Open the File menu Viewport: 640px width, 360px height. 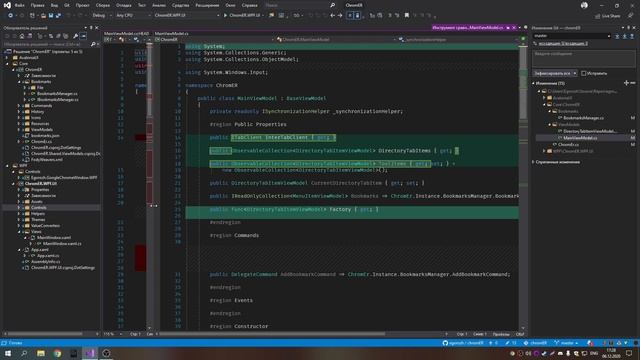coord(20,5)
